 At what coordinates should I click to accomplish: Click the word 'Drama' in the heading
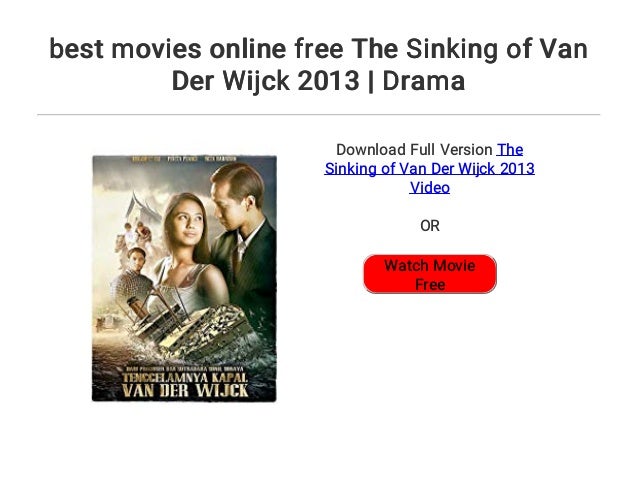424,81
